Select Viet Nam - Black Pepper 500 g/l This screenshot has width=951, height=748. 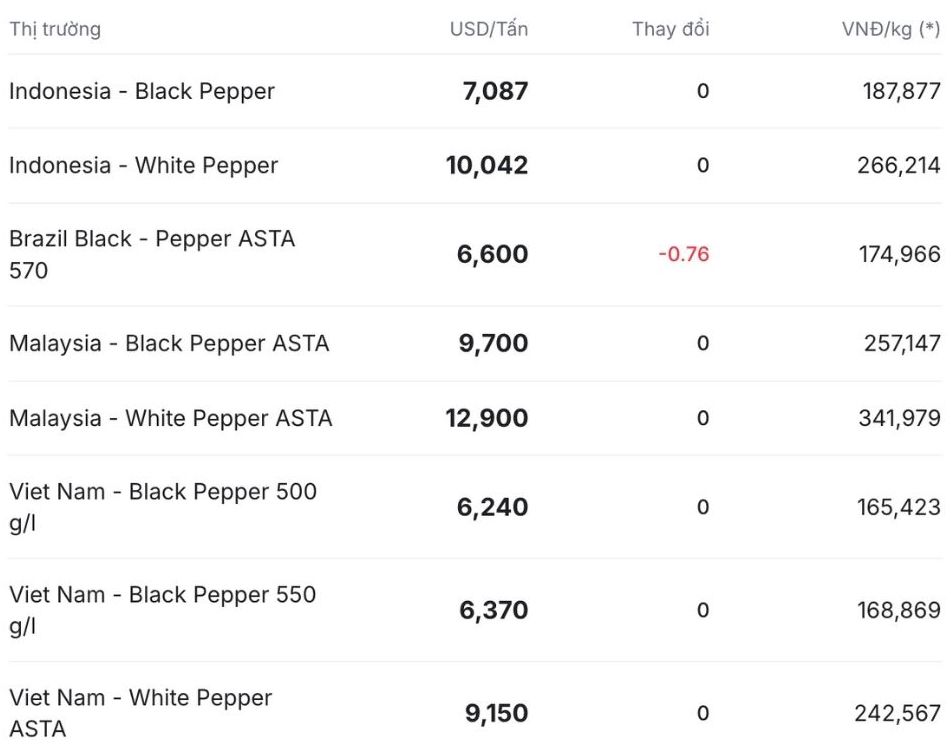tap(163, 507)
